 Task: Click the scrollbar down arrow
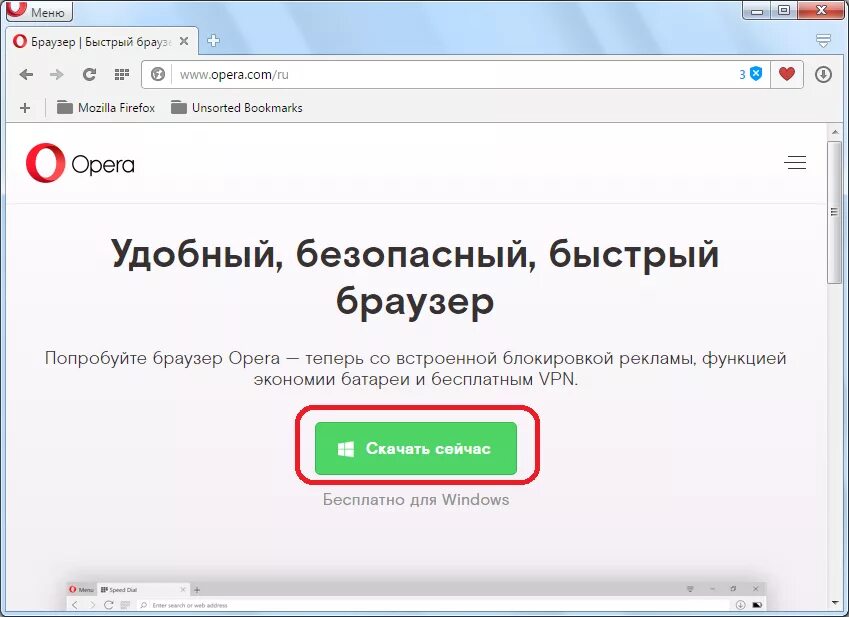coord(834,602)
